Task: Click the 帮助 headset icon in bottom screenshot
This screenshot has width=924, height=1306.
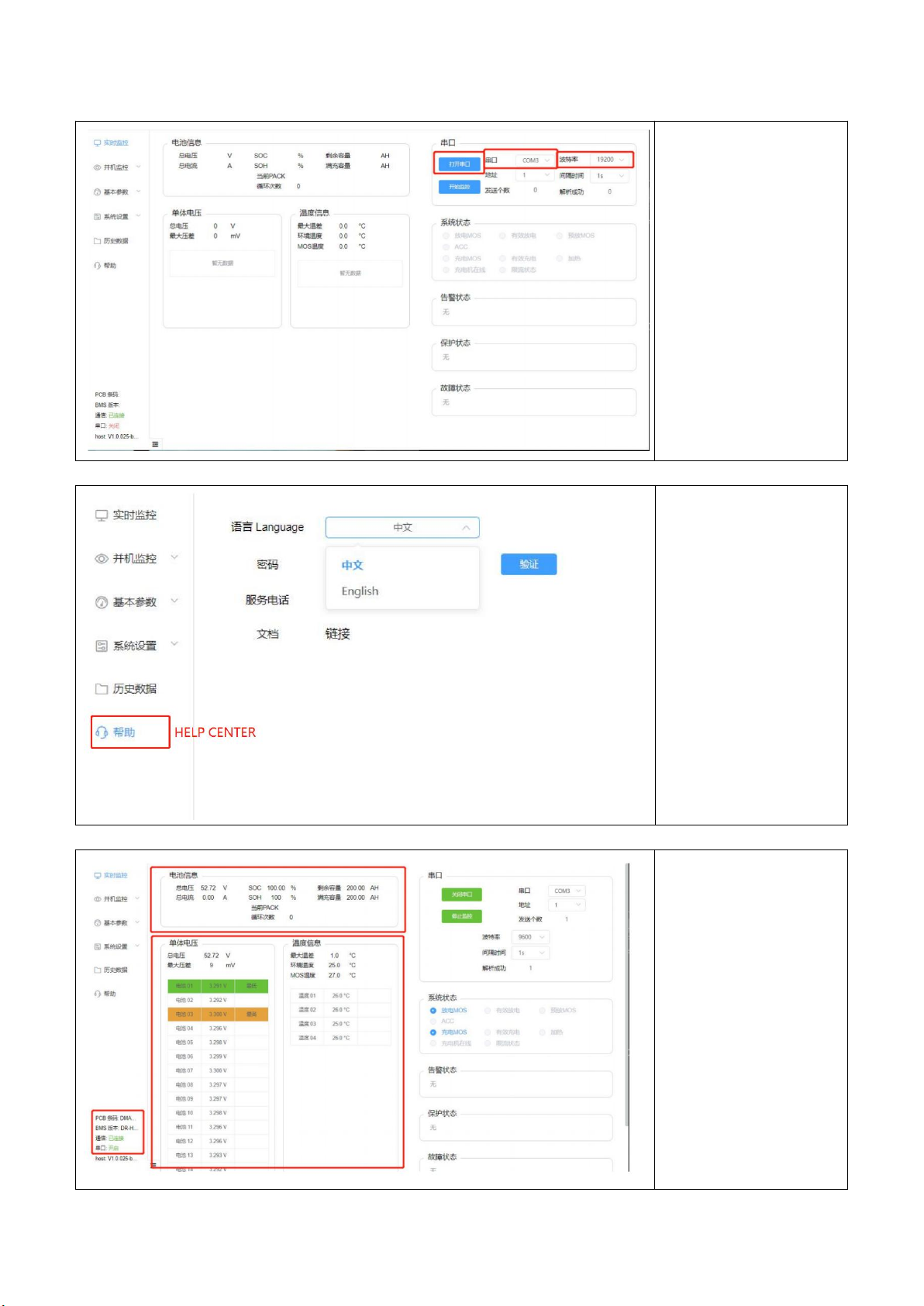Action: [97, 994]
